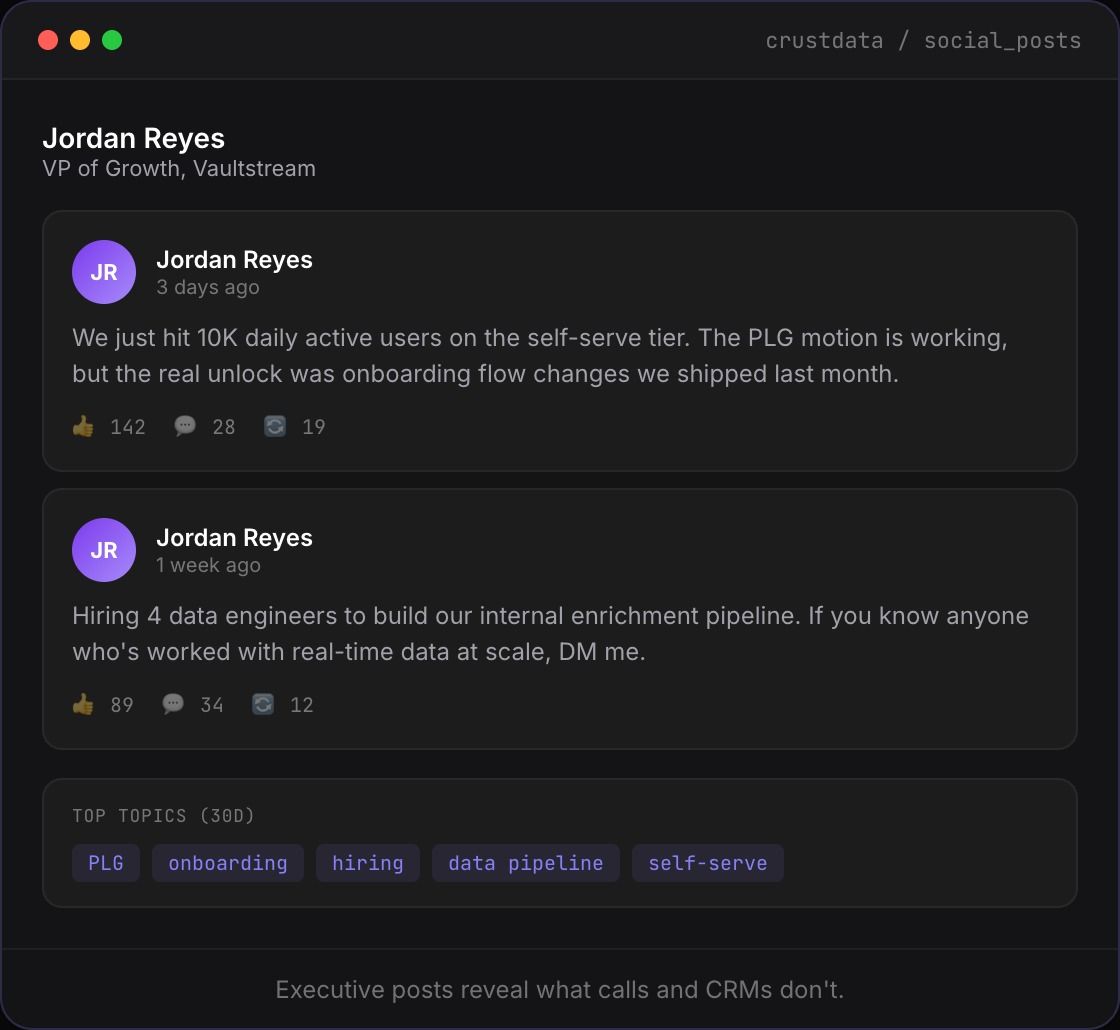Click the 'VP of Growth, Vaultstream' subtitle
Viewport: 1120px width, 1030px height.
(x=179, y=169)
